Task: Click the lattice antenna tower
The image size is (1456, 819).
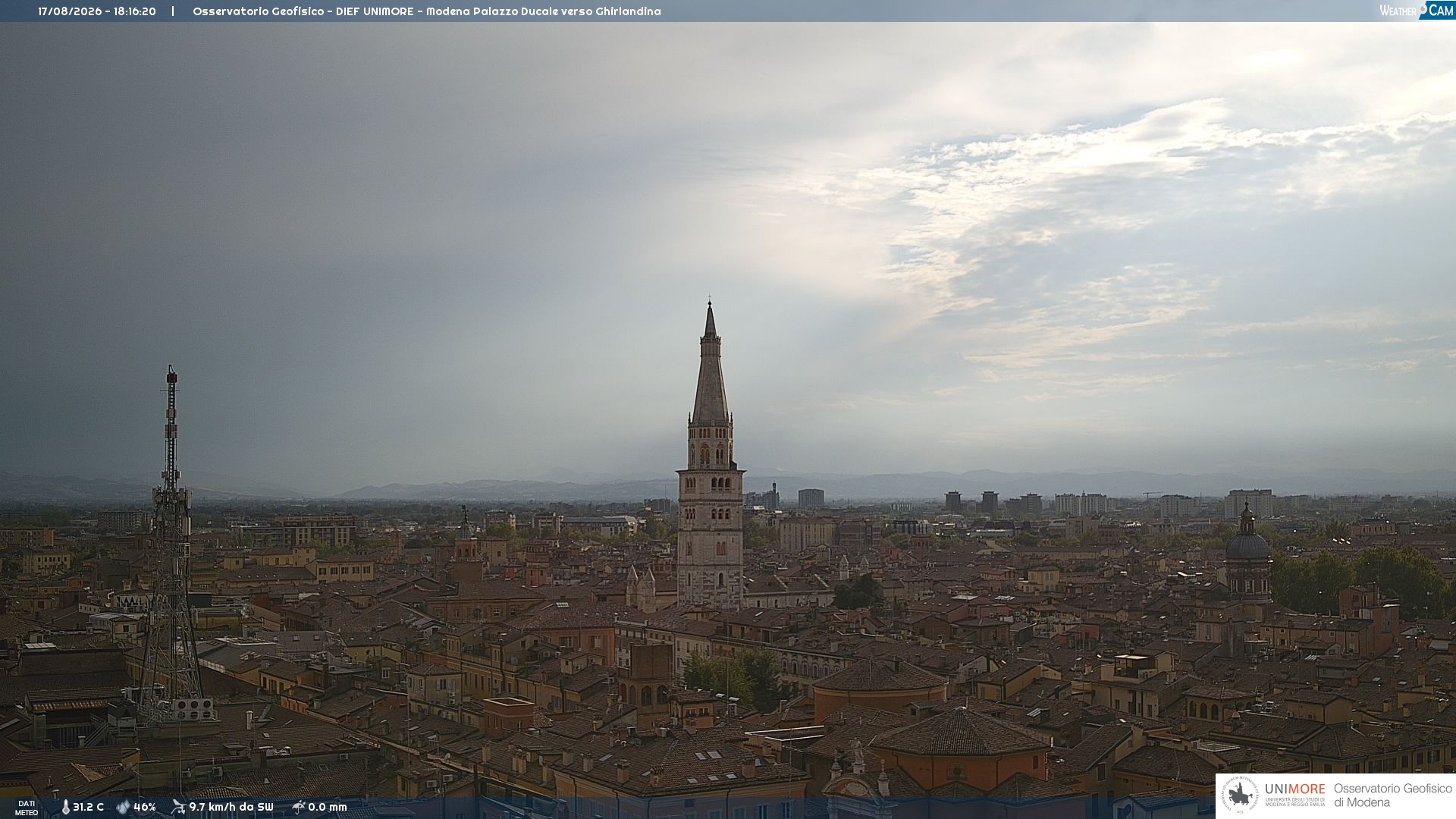Action: [x=171, y=546]
